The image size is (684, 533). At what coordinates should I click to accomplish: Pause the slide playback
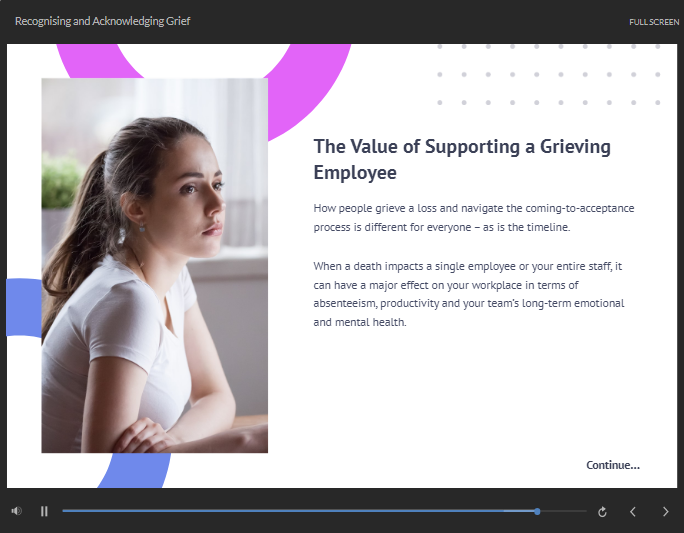point(44,511)
